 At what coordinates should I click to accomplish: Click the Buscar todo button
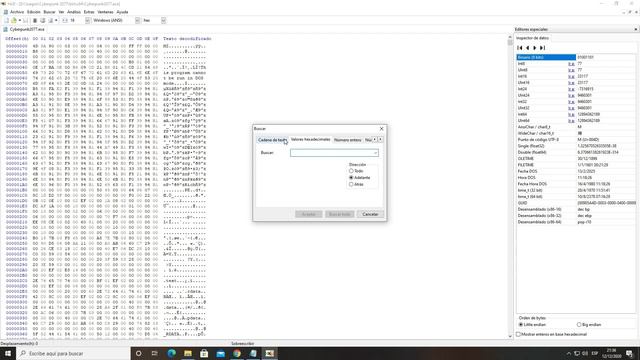click(x=340, y=214)
